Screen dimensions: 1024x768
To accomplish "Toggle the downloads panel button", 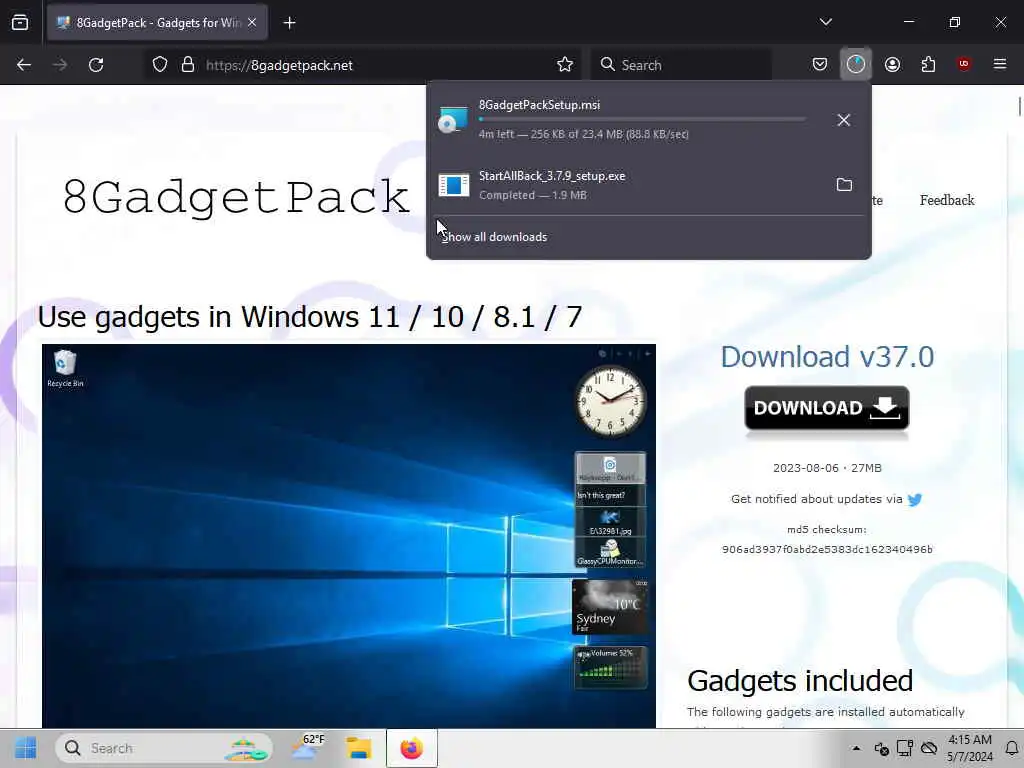I will pos(856,64).
